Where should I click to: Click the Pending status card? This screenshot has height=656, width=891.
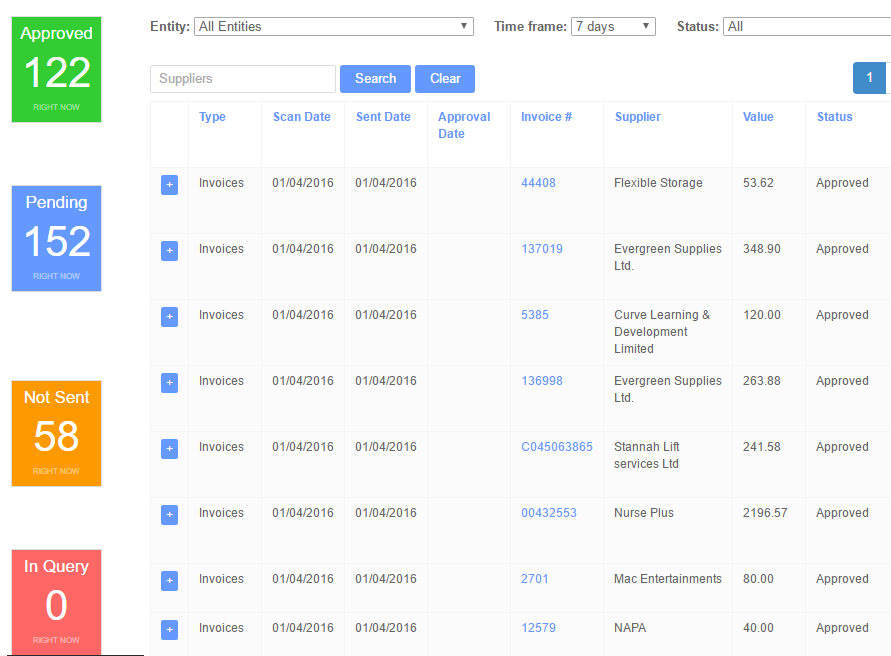(x=56, y=238)
